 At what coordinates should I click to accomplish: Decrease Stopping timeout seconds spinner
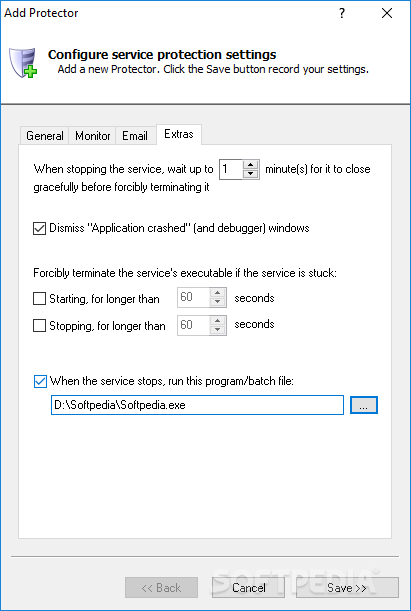(x=218, y=330)
